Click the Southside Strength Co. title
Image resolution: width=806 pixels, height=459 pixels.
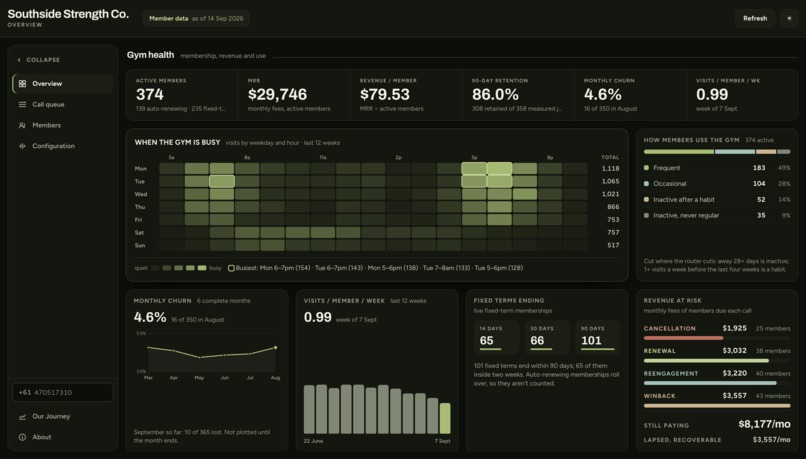68,14
